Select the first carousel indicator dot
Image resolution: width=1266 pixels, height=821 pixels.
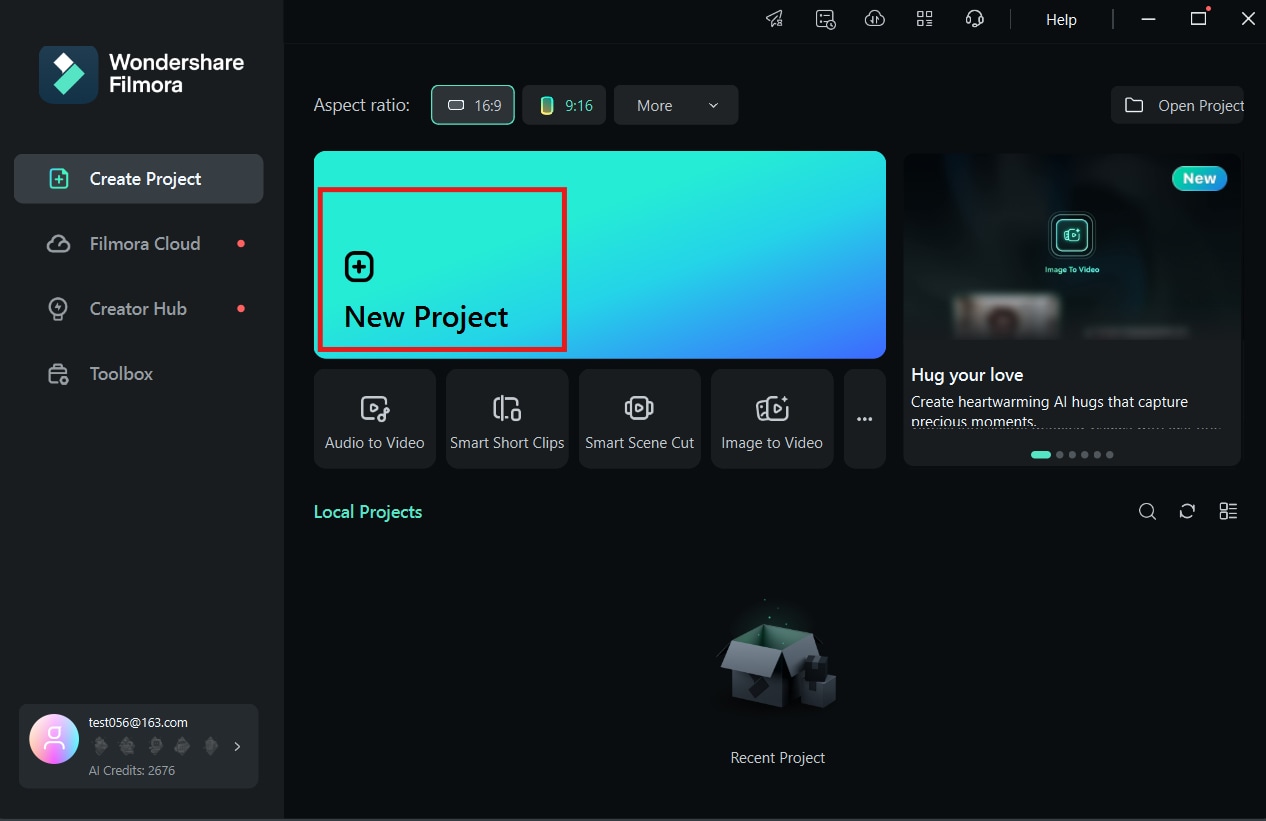1041,455
